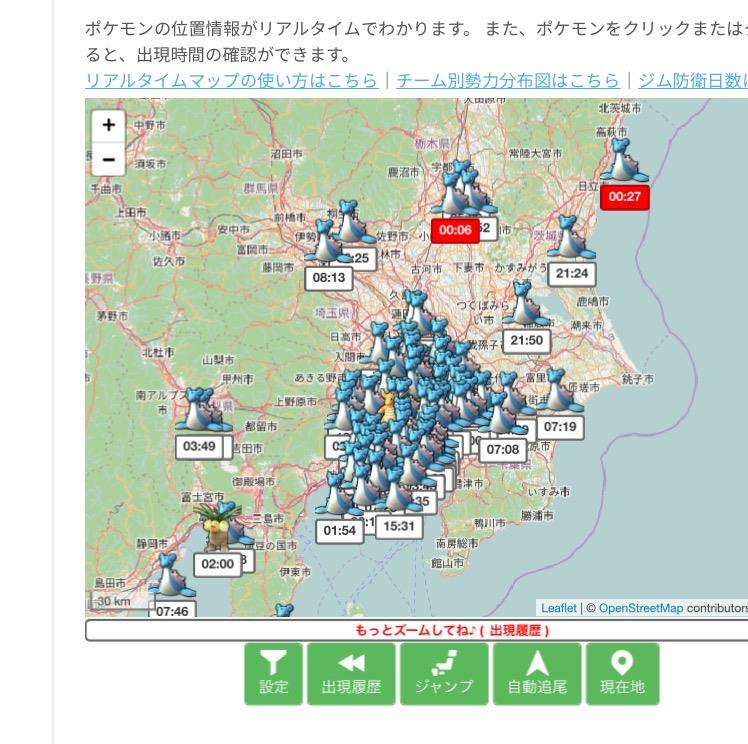Select the 07:46 time label
The width and height of the screenshot is (748, 744).
coord(172,610)
